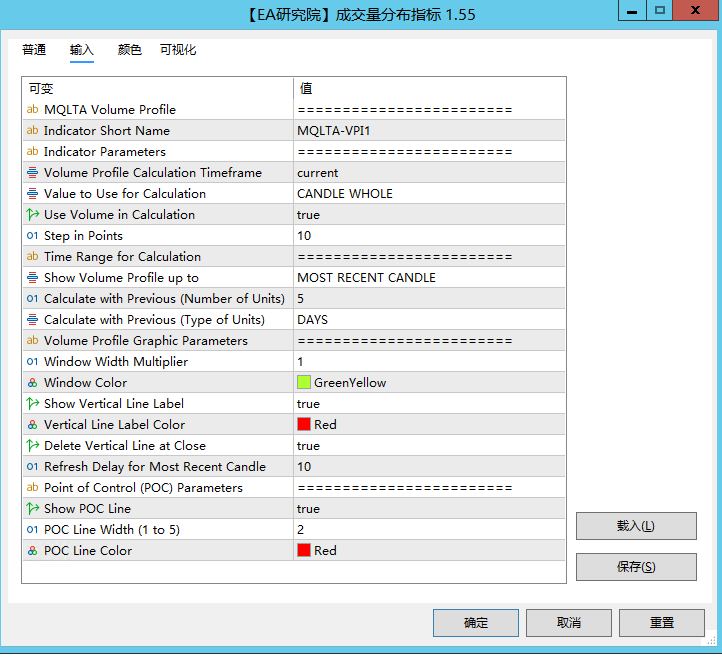Click the string icon beside Indicator Short Name
The height and width of the screenshot is (659, 722).
click(32, 131)
